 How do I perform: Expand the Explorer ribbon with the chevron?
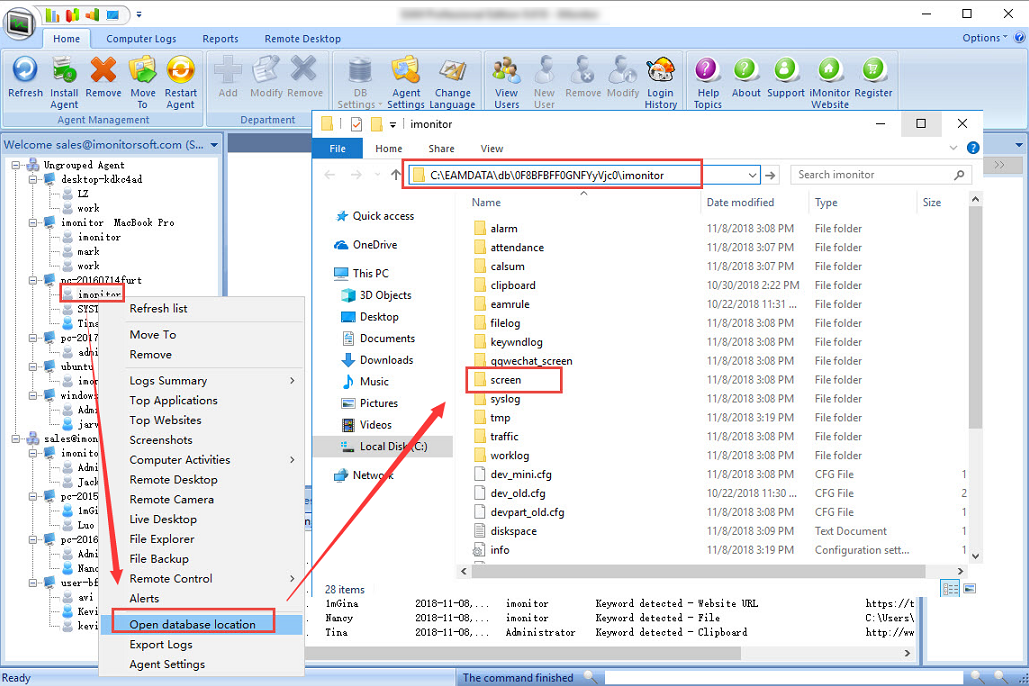954,148
